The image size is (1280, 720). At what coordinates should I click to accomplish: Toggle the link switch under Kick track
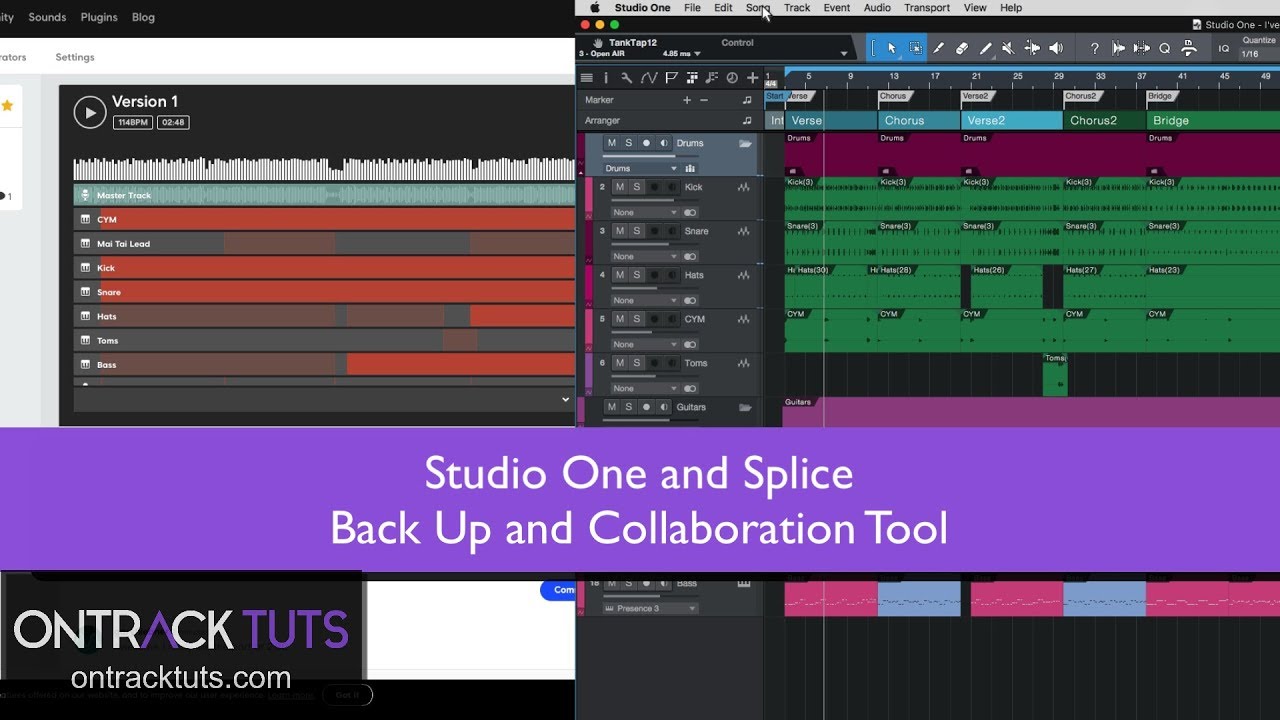[690, 212]
